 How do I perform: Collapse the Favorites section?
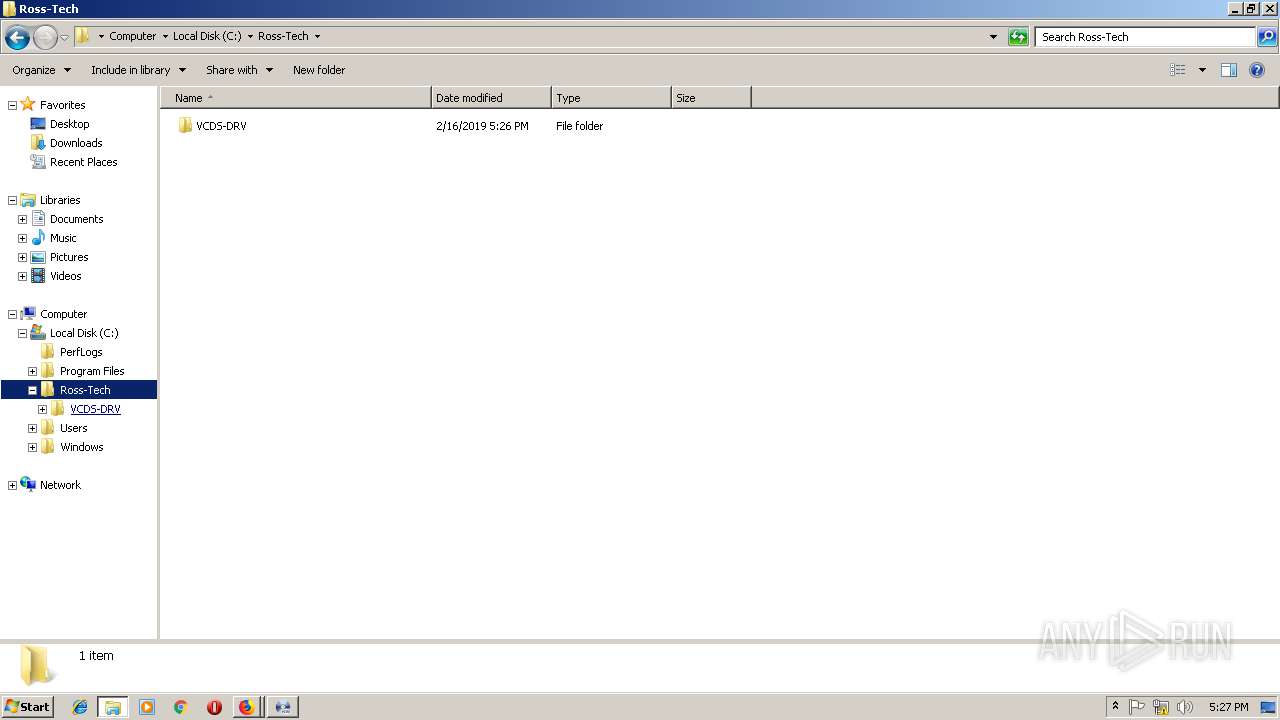coord(12,105)
